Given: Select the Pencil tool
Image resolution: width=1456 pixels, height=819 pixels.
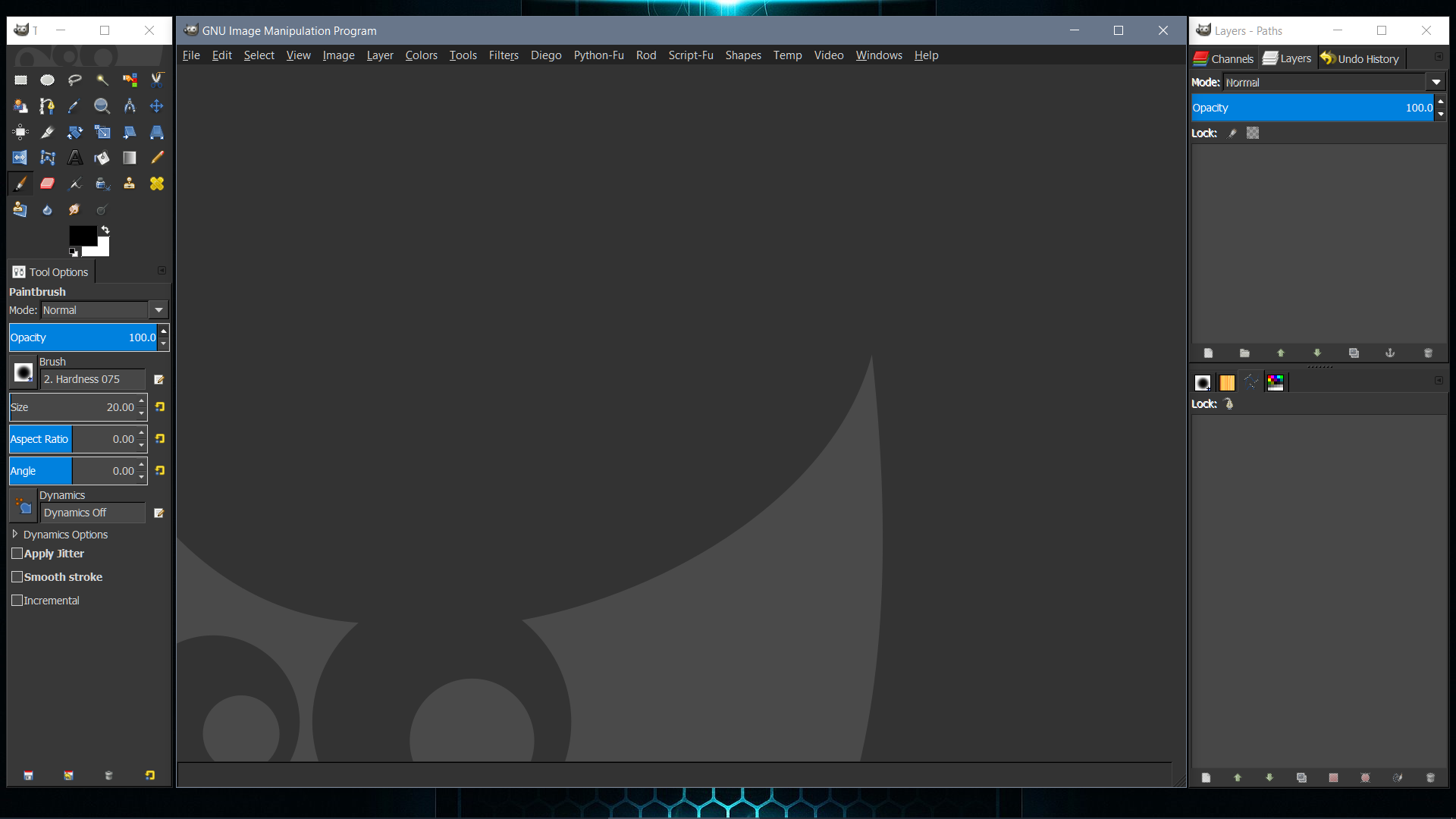Looking at the screenshot, I should click(x=157, y=158).
